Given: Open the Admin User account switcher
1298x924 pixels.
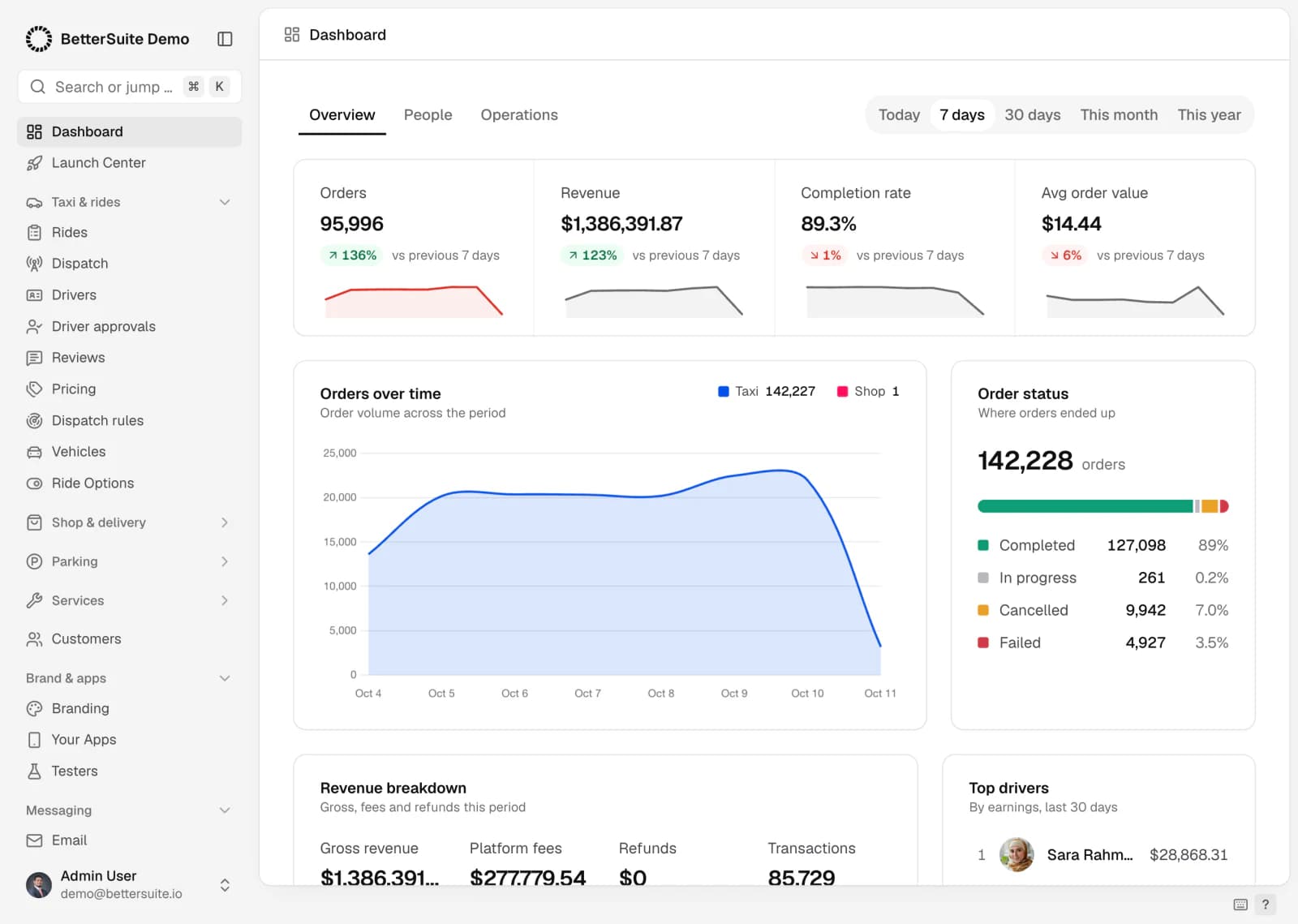Looking at the screenshot, I should pos(130,884).
